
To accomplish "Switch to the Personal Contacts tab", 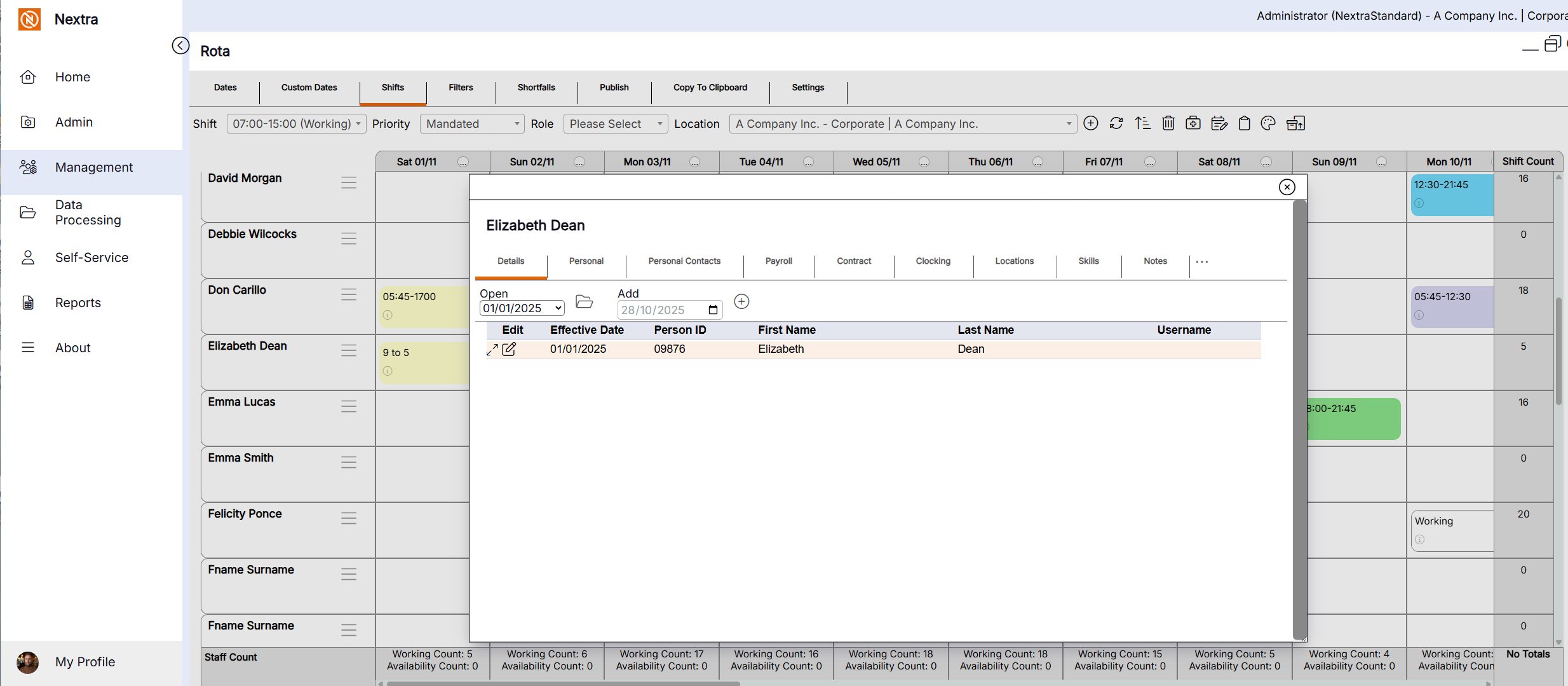I will 685,261.
